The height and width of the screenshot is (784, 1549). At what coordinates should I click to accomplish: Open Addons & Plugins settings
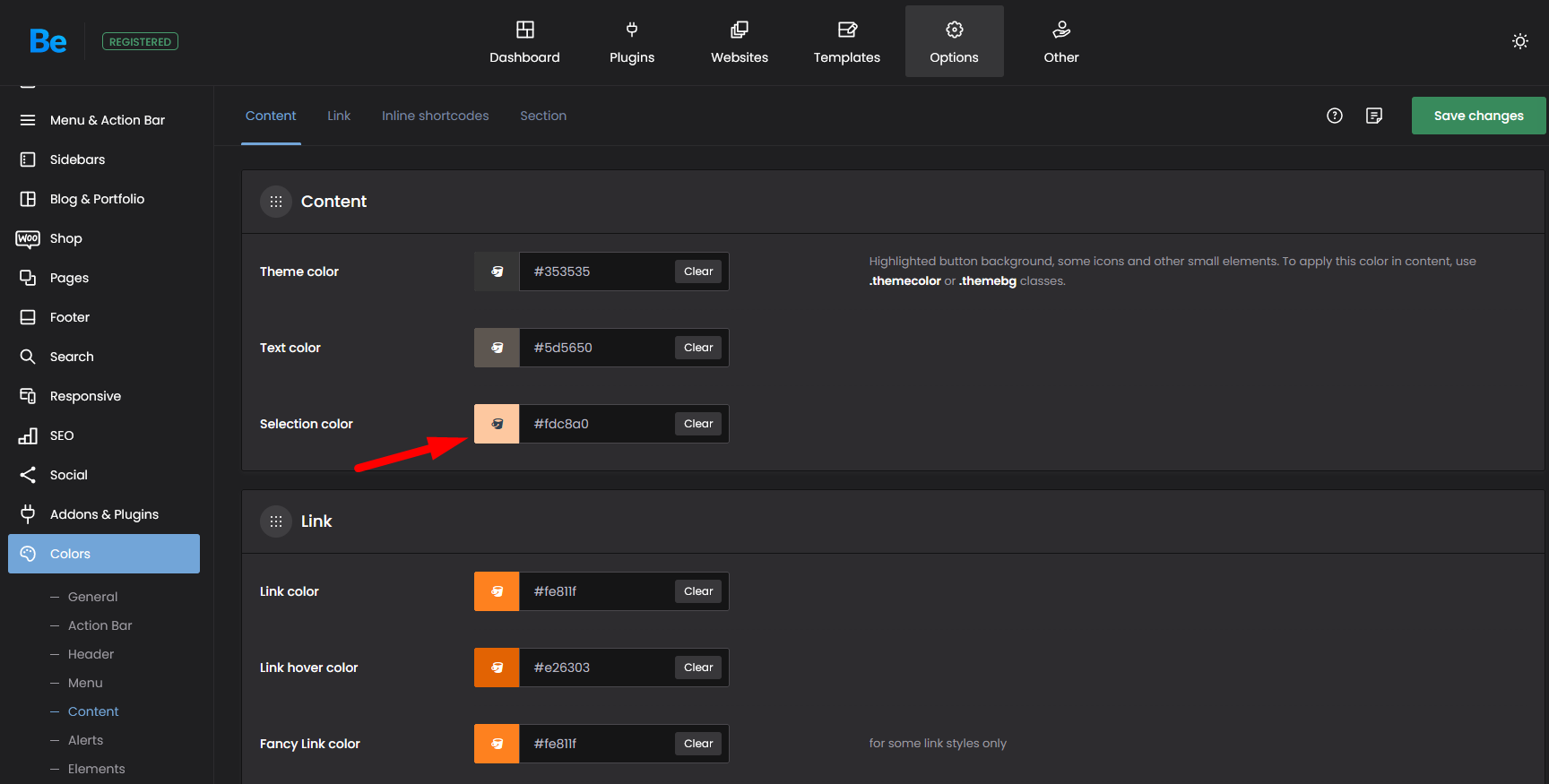[x=104, y=514]
